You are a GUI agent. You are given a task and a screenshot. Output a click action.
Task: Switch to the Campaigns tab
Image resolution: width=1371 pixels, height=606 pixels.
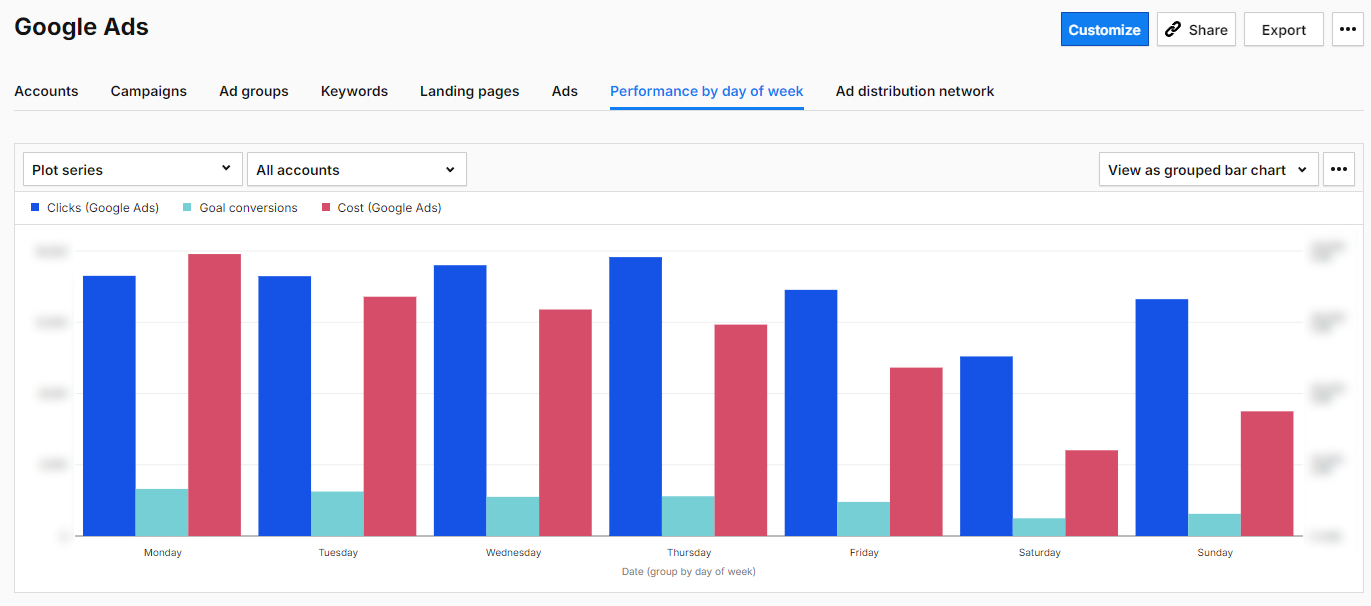pos(148,91)
